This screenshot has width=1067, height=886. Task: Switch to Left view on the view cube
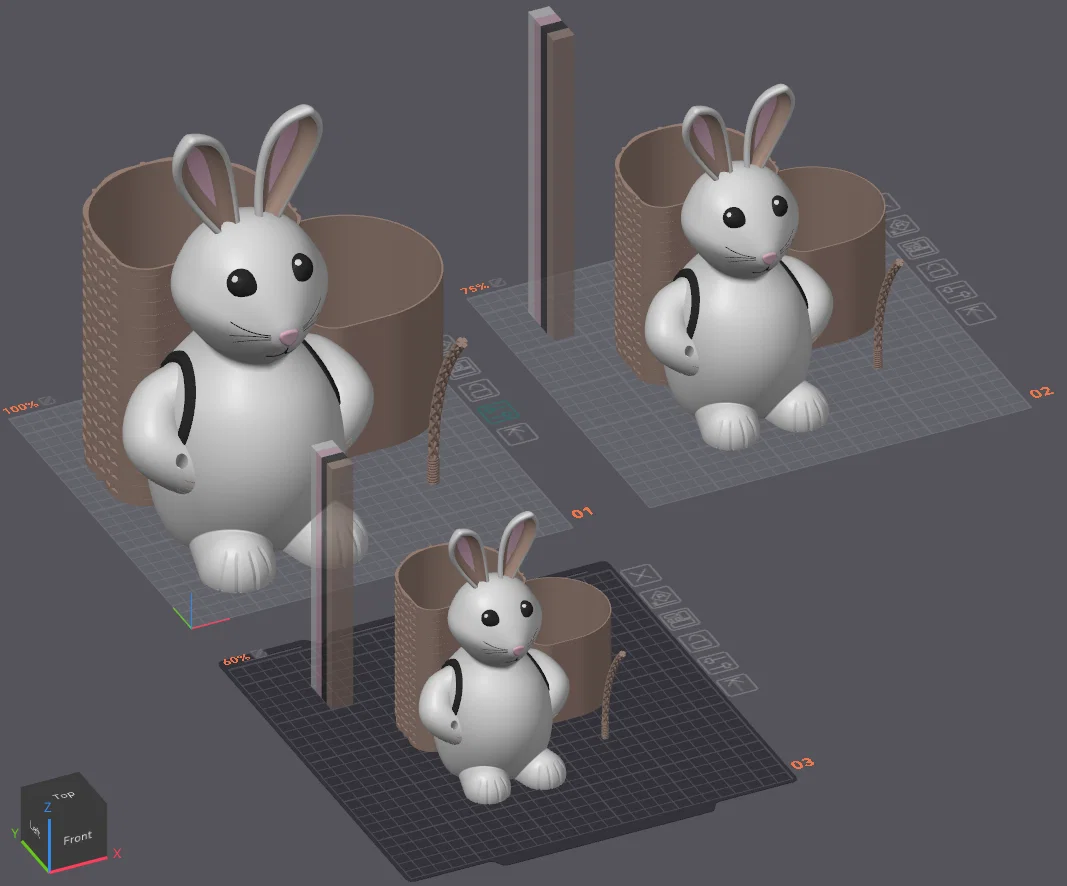(x=35, y=828)
